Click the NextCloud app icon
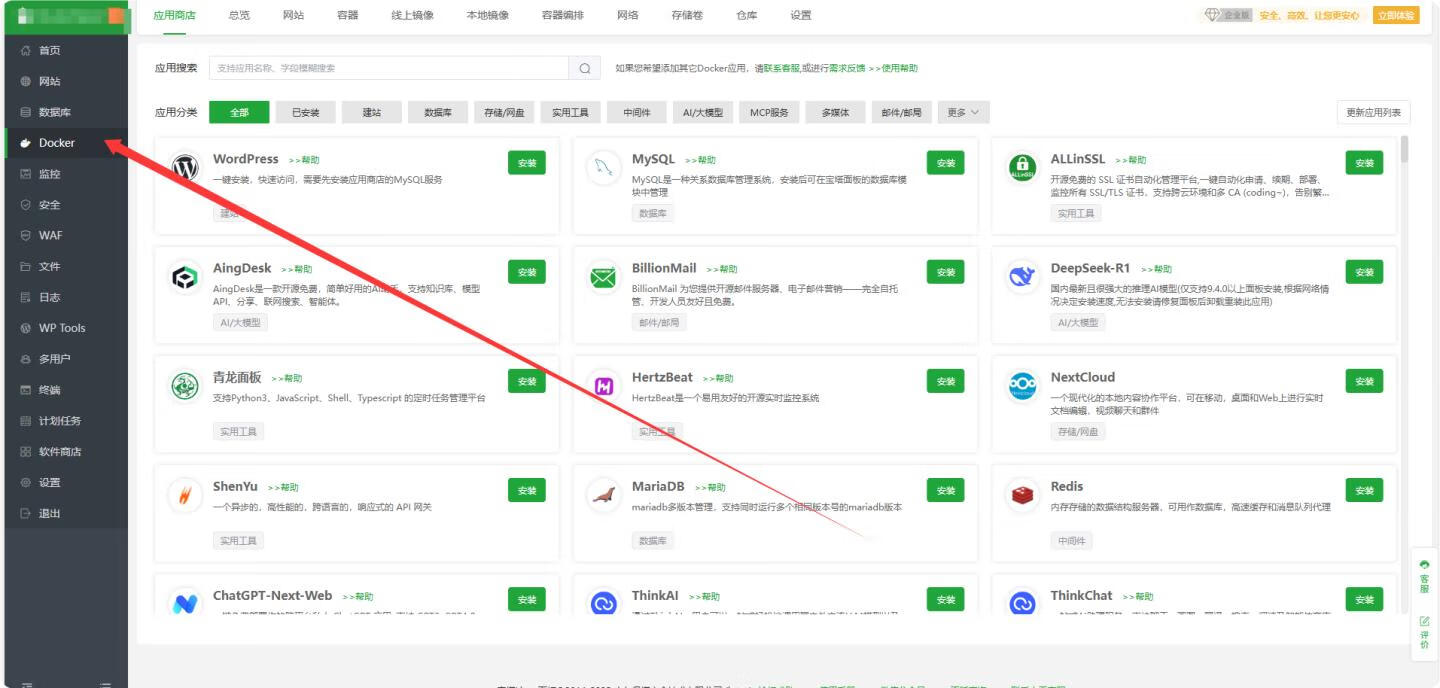 [1022, 386]
